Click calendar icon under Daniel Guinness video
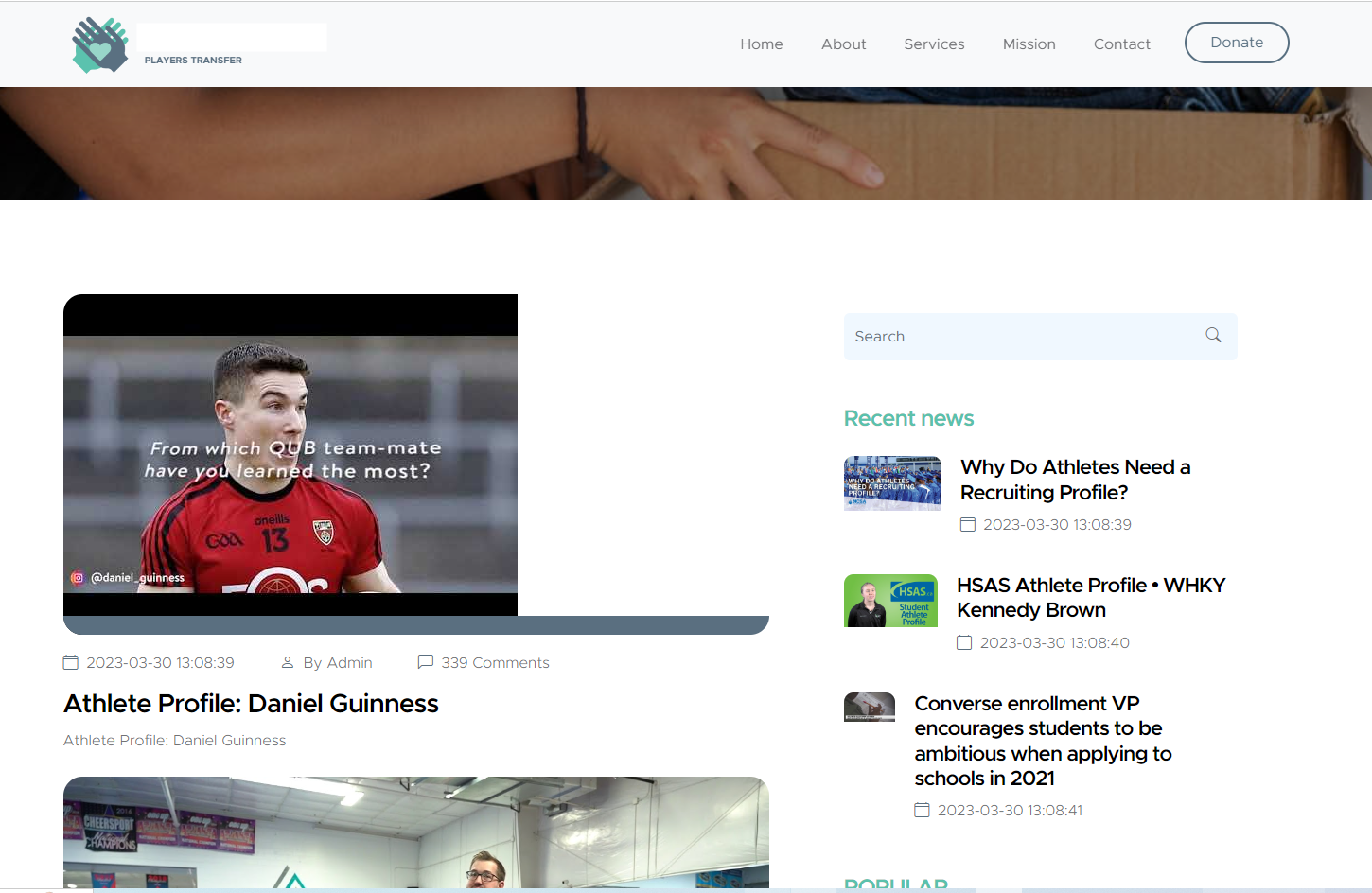This screenshot has height=893, width=1372. point(71,662)
